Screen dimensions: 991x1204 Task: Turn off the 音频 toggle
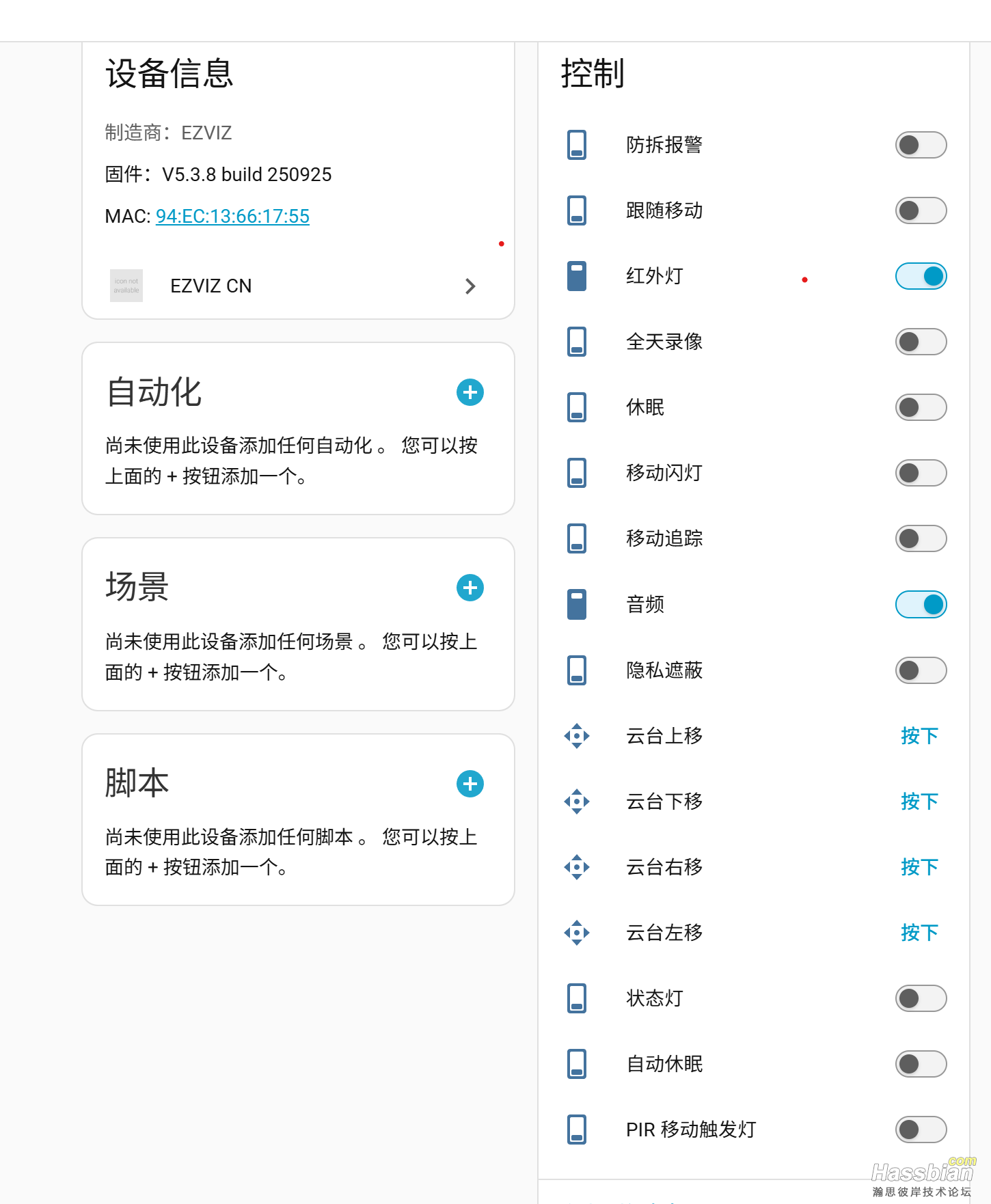(921, 604)
